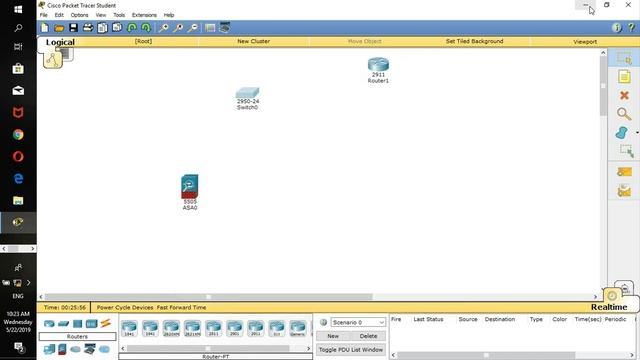Switch to Logical workspace tab icon
The image size is (640, 360).
tap(53, 60)
